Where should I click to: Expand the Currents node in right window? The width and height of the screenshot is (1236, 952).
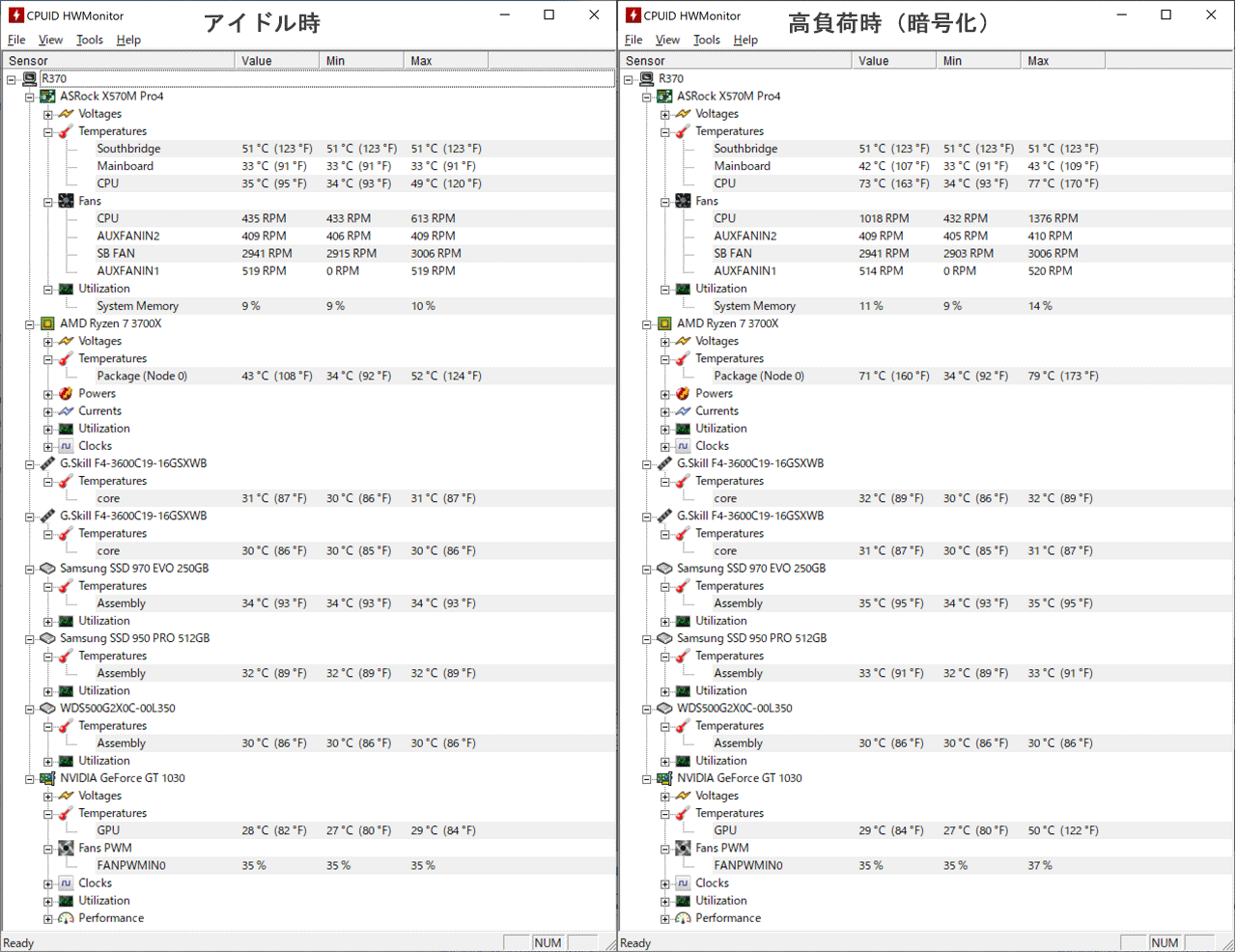[x=665, y=412]
